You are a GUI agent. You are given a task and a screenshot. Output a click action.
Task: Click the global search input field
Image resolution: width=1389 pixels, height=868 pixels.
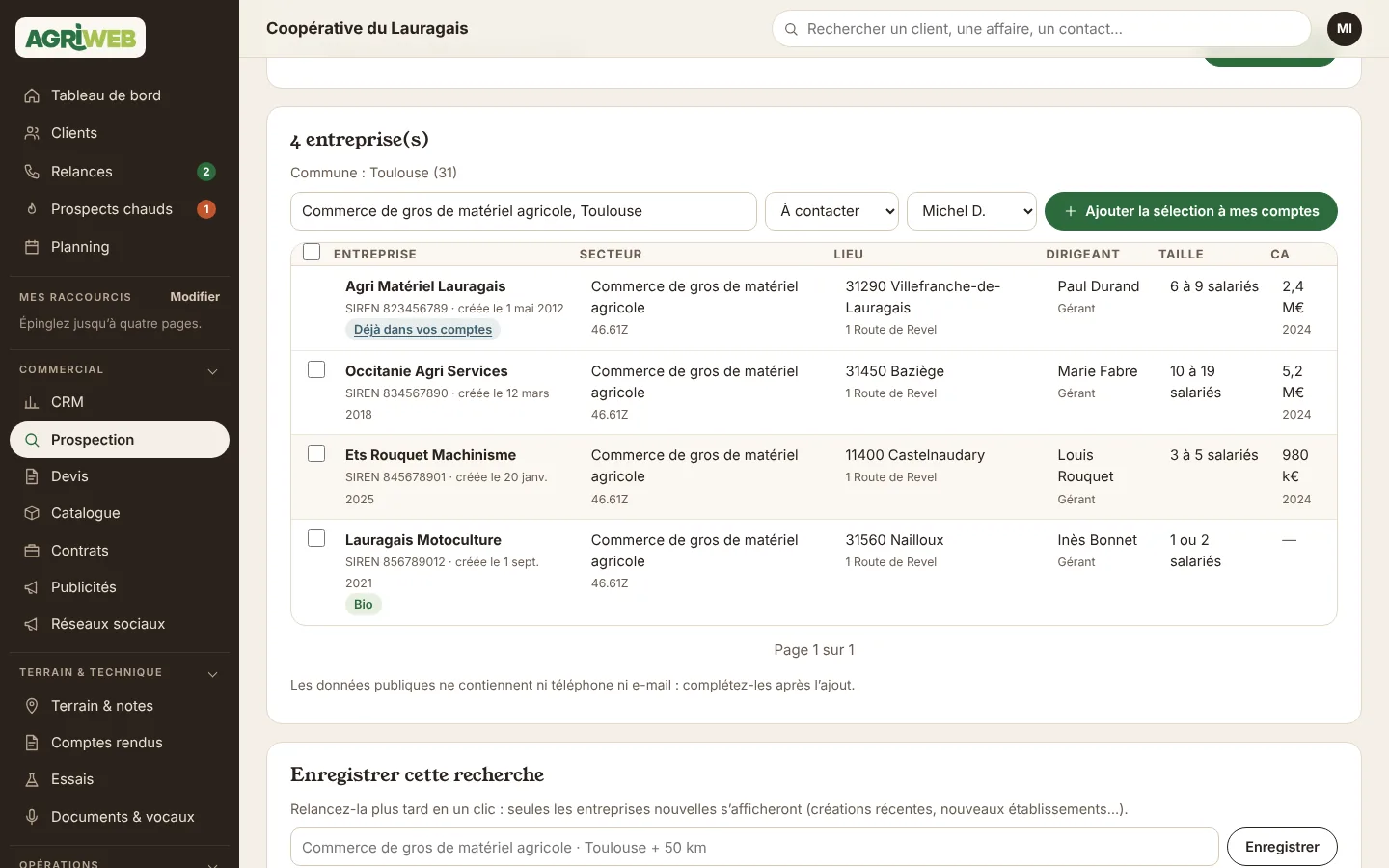tap(1042, 29)
